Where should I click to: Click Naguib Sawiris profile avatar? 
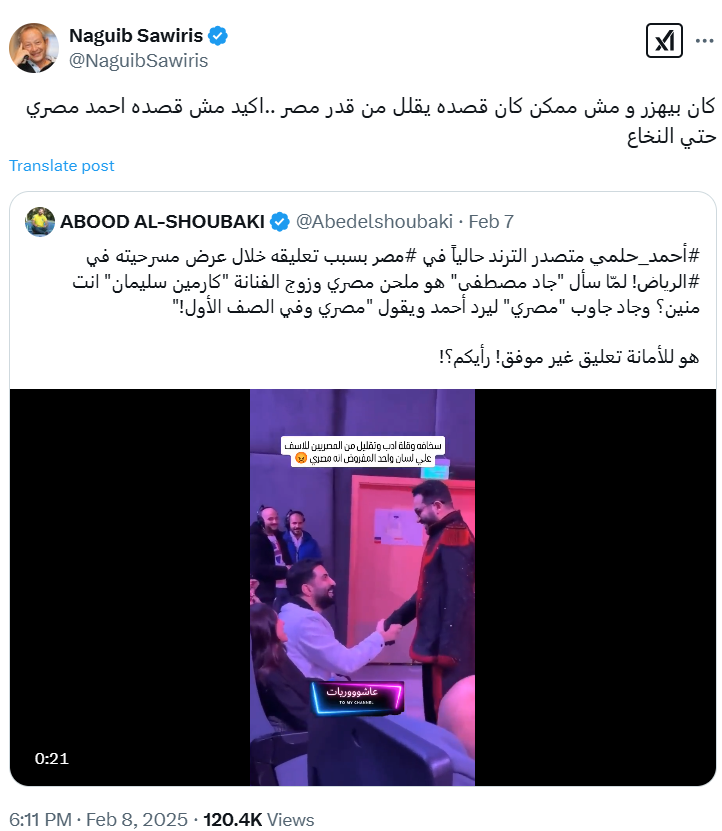click(x=33, y=48)
